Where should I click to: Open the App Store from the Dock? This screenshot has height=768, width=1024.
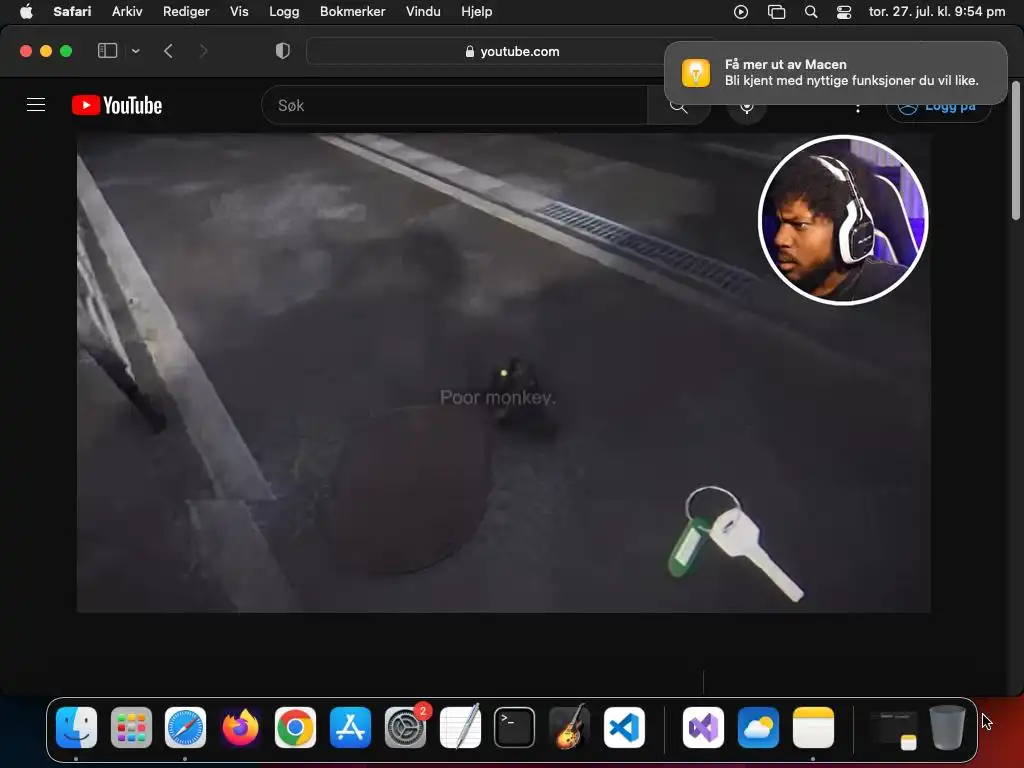coord(350,727)
